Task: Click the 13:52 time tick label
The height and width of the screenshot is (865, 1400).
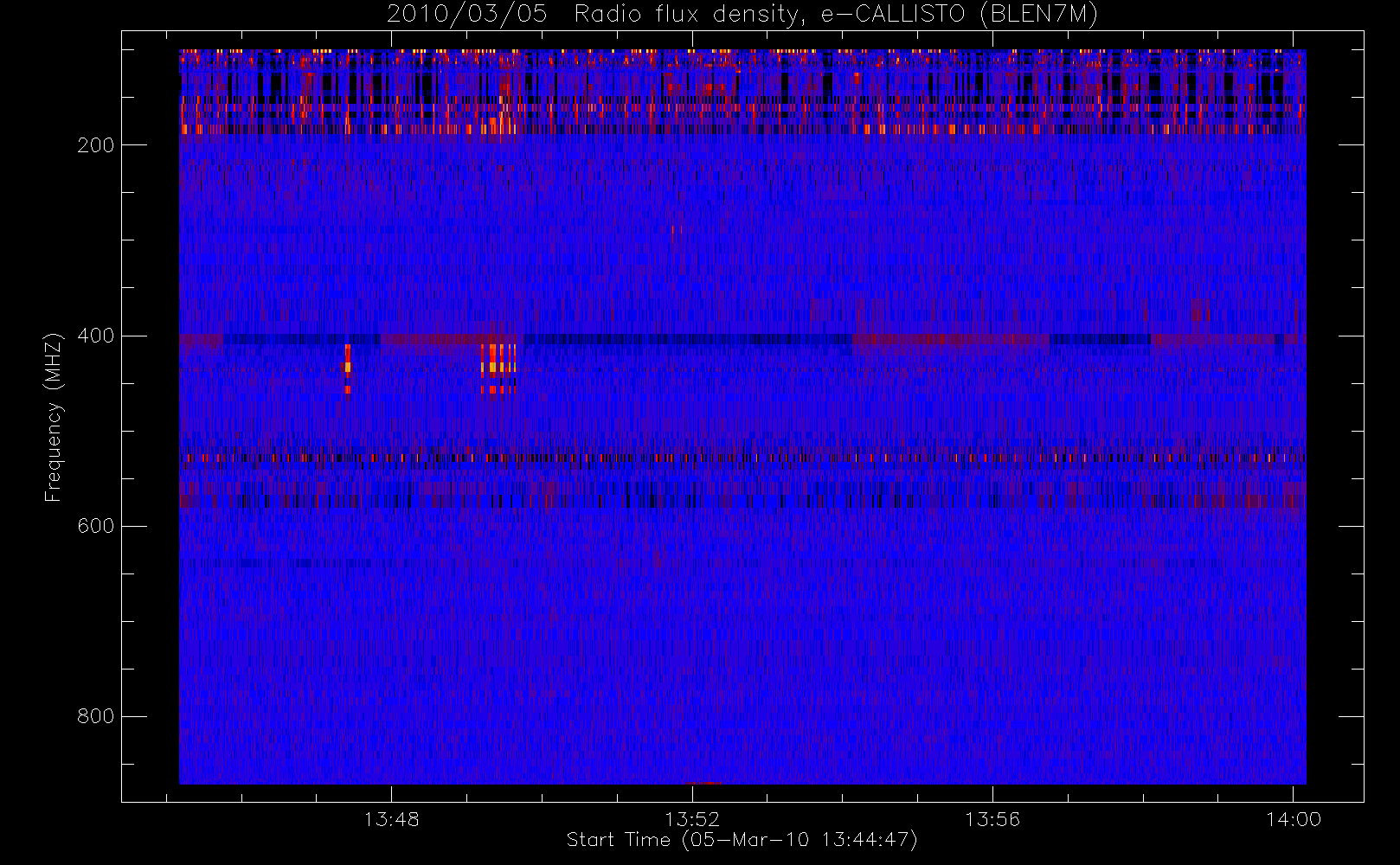Action: point(692,819)
